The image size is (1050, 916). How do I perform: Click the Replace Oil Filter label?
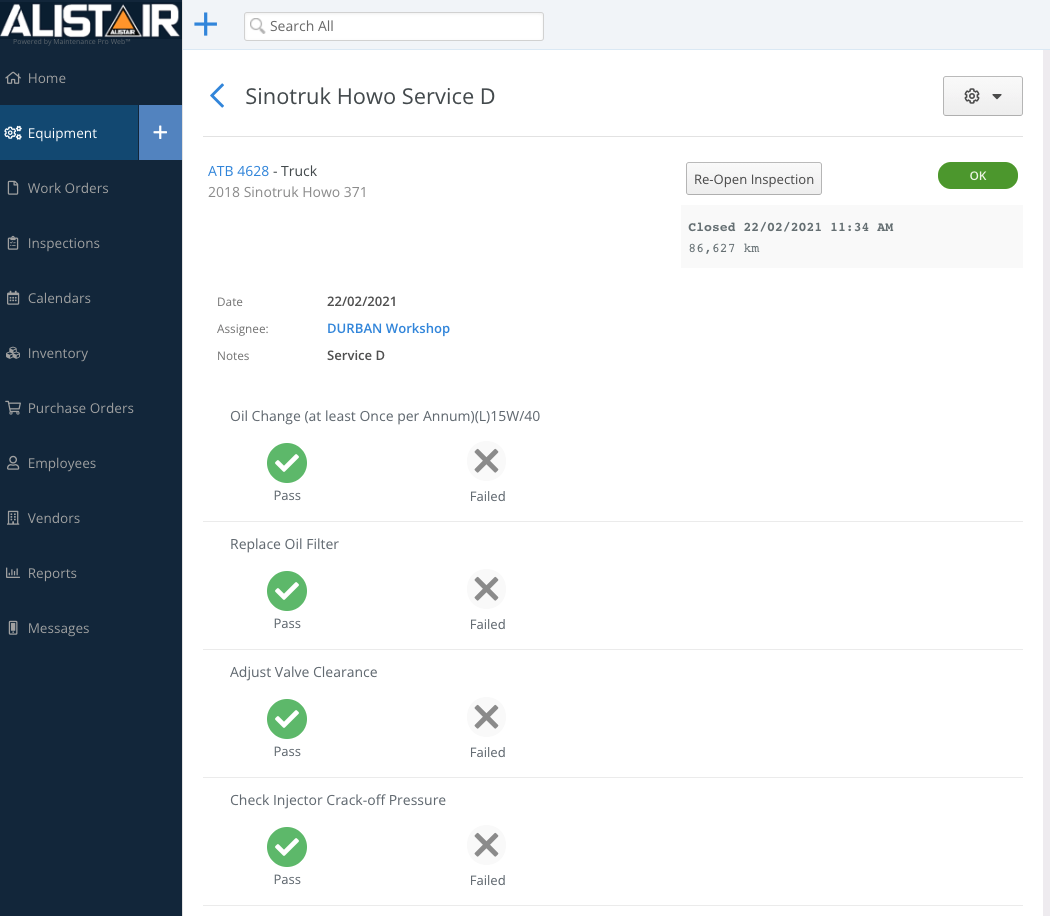pos(284,544)
